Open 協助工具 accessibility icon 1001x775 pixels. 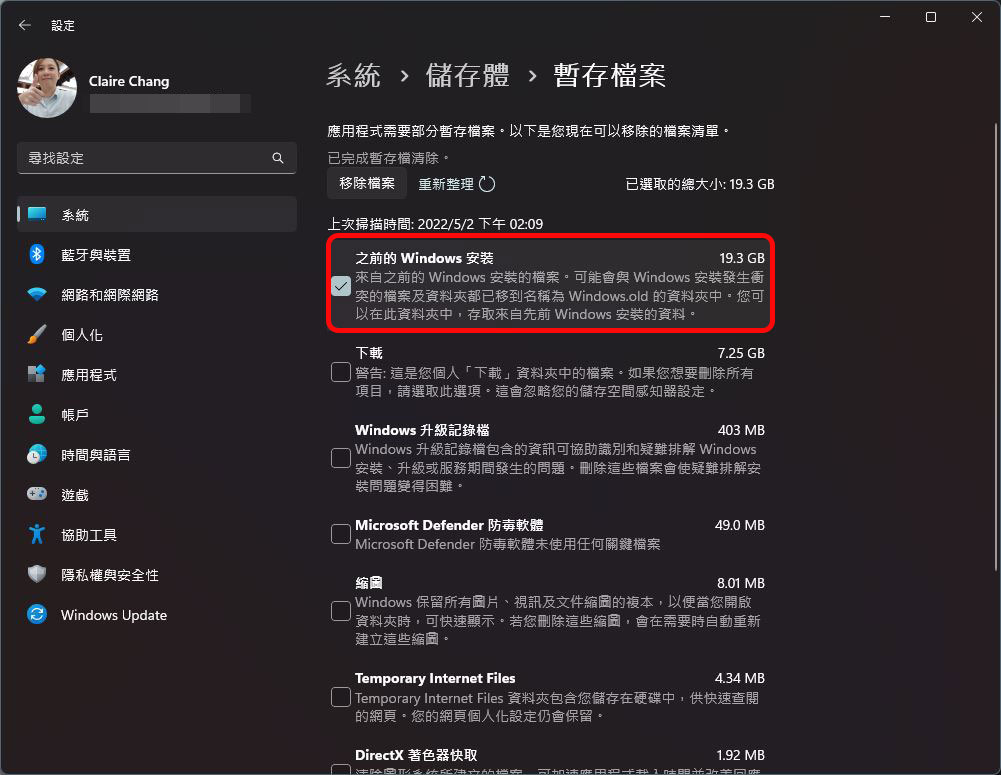point(37,534)
